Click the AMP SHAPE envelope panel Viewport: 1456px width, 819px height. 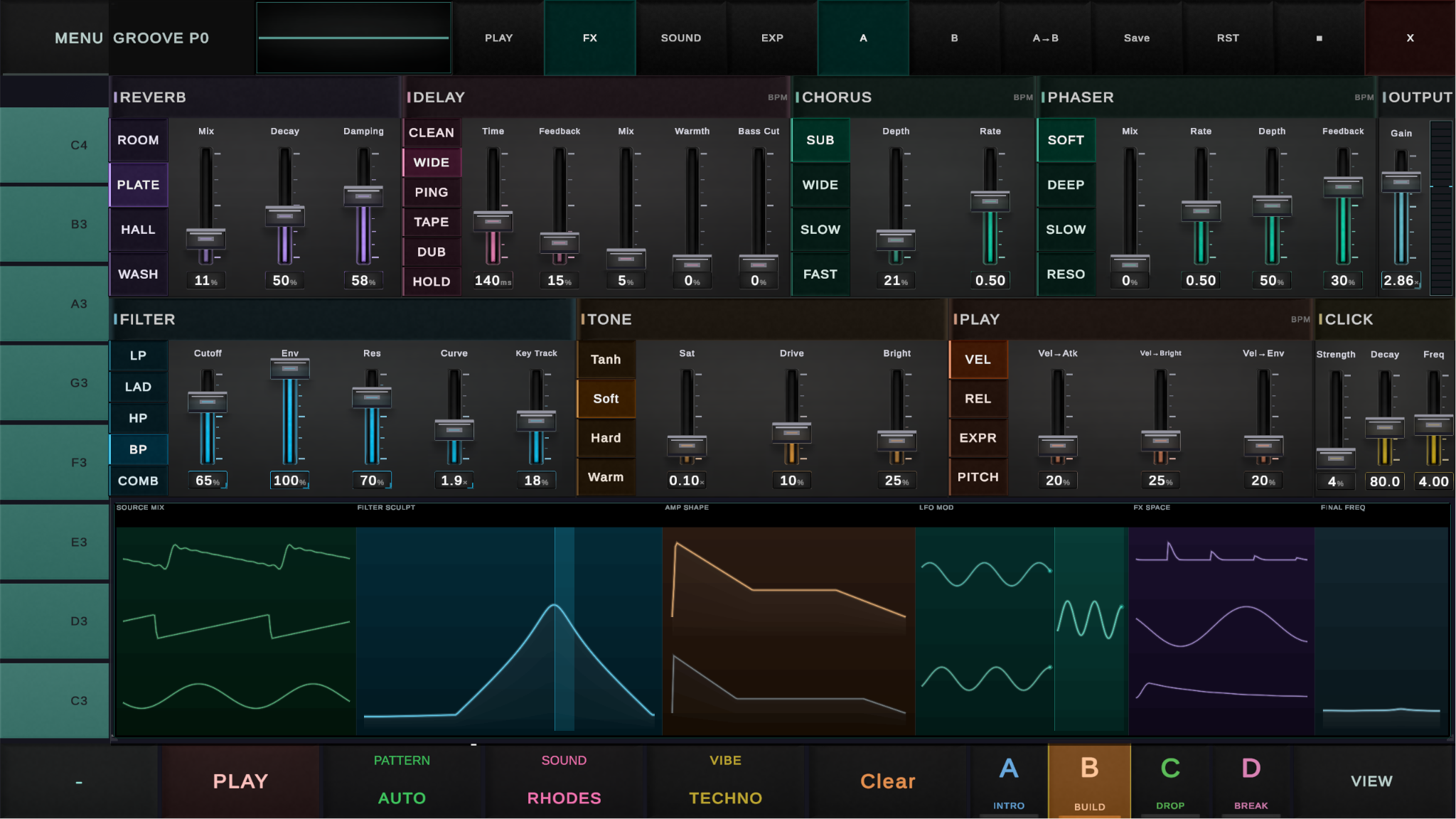pyautogui.click(x=788, y=631)
